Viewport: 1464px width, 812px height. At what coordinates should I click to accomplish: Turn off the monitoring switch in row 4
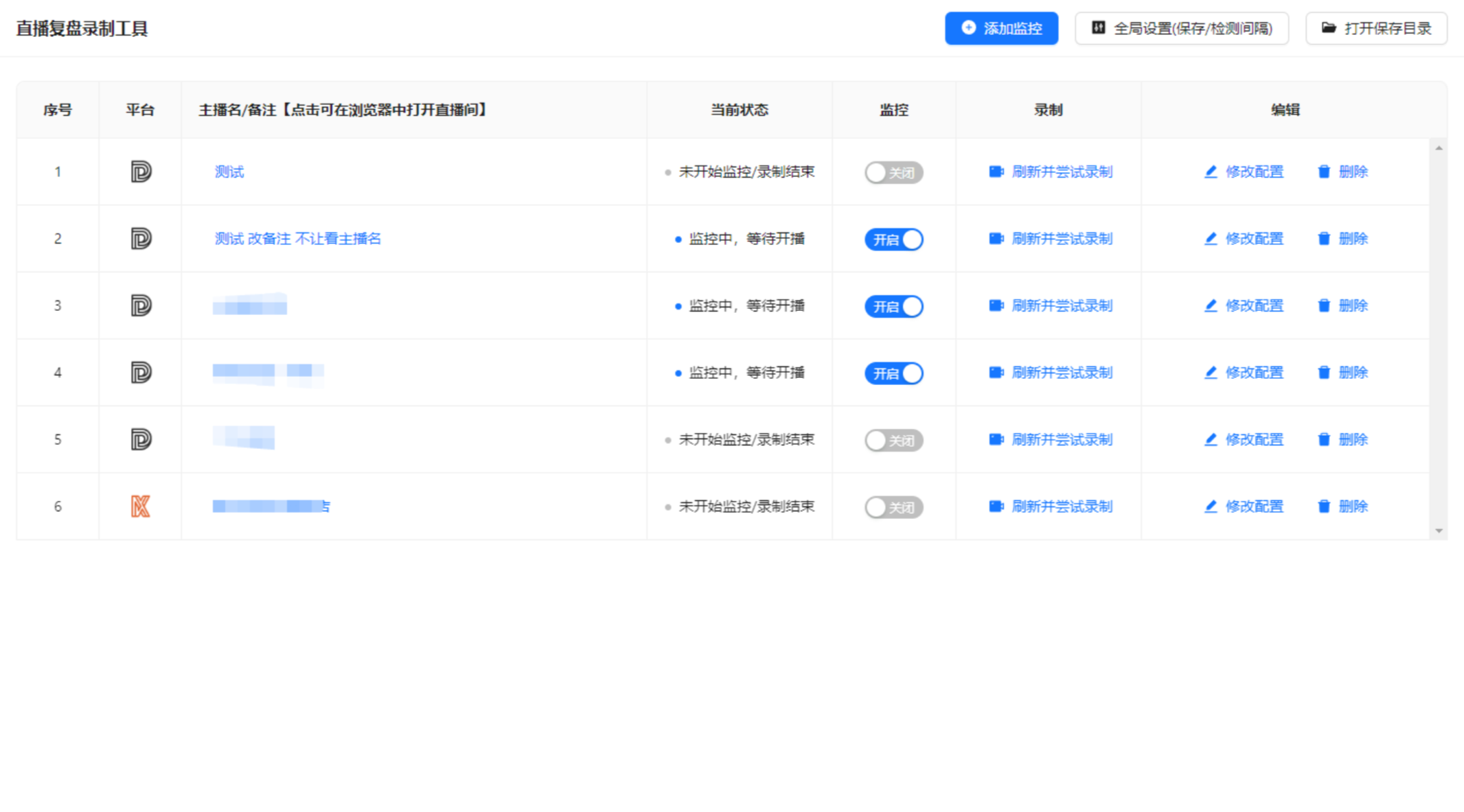click(893, 373)
